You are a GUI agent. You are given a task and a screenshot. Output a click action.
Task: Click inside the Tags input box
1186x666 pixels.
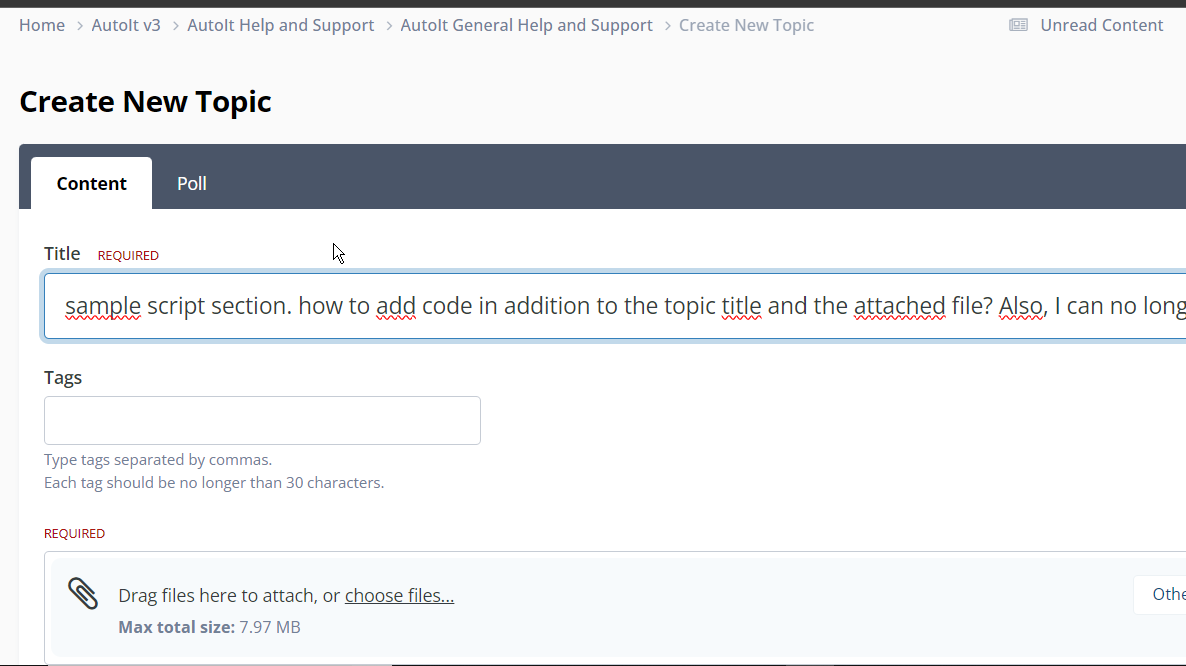pos(262,420)
